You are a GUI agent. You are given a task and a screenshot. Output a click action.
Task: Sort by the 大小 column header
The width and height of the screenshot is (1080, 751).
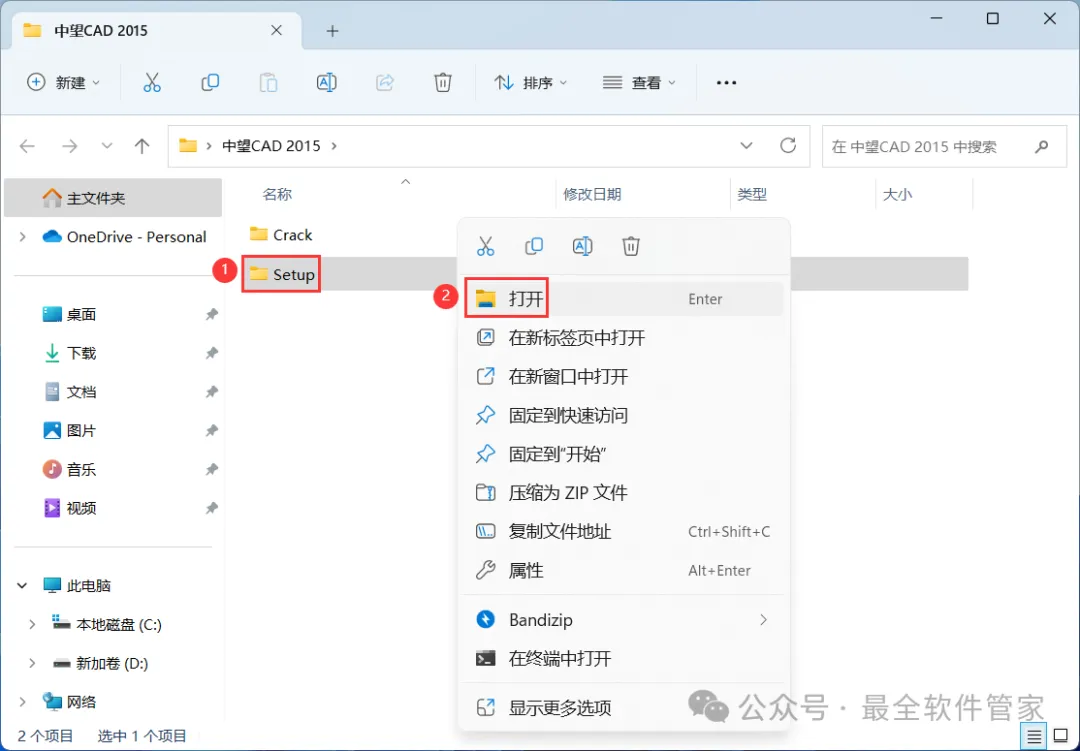[897, 194]
